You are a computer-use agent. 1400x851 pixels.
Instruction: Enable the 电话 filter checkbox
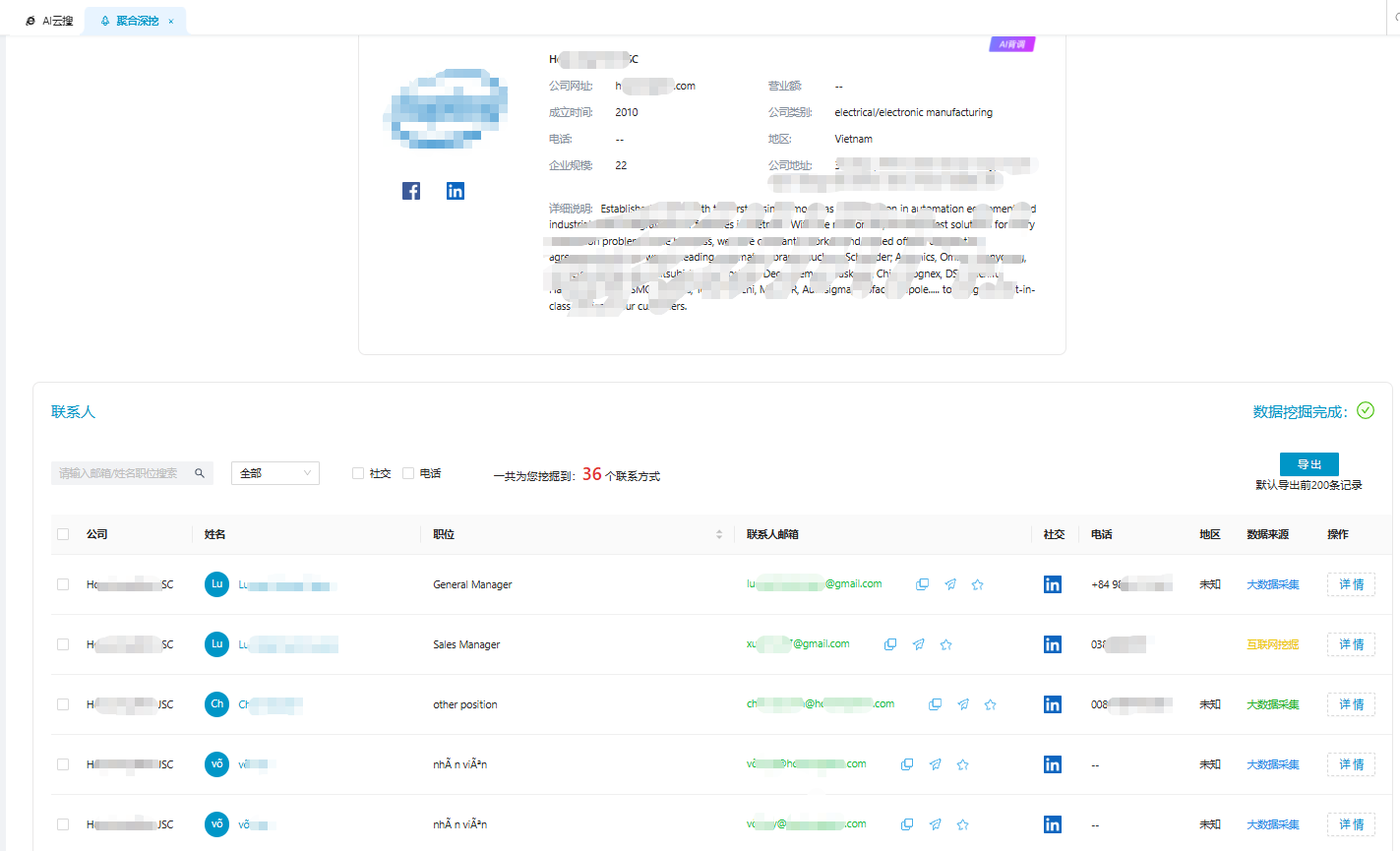click(408, 473)
